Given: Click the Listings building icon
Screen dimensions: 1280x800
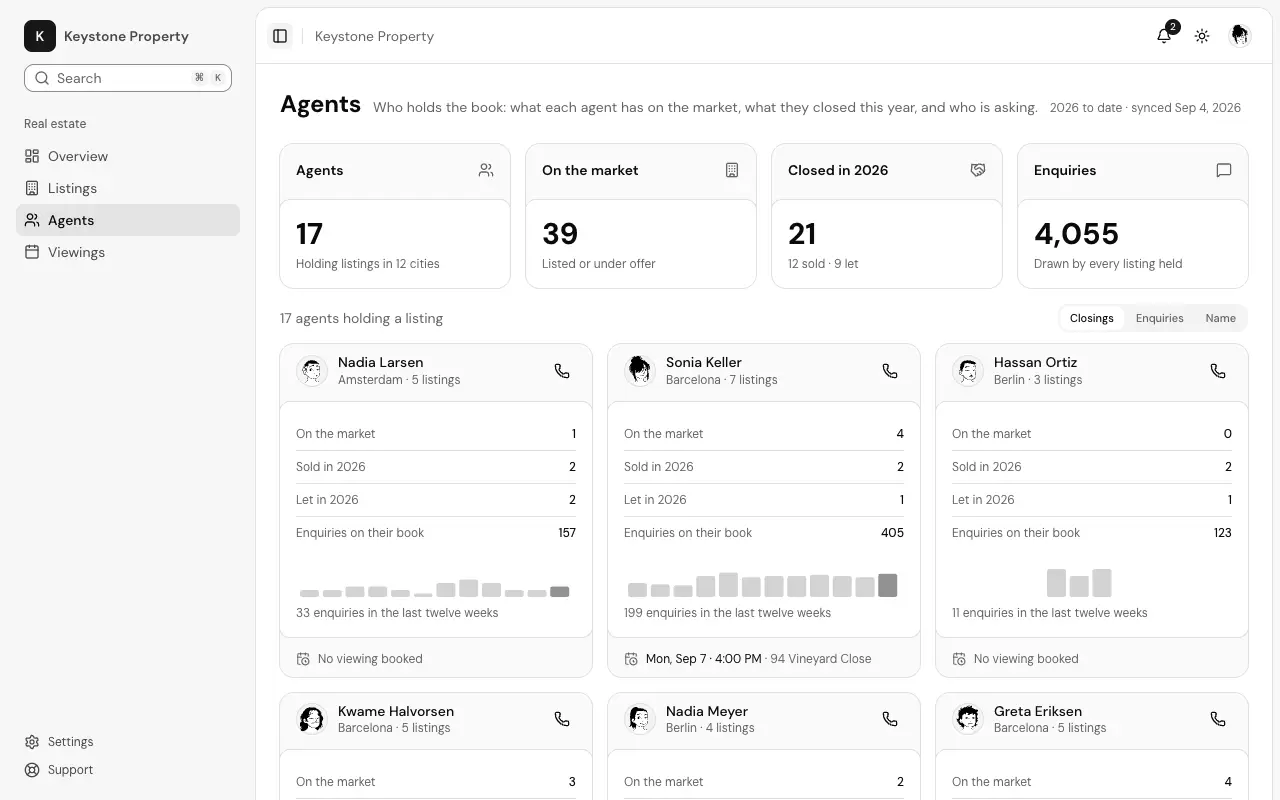Looking at the screenshot, I should tap(32, 188).
